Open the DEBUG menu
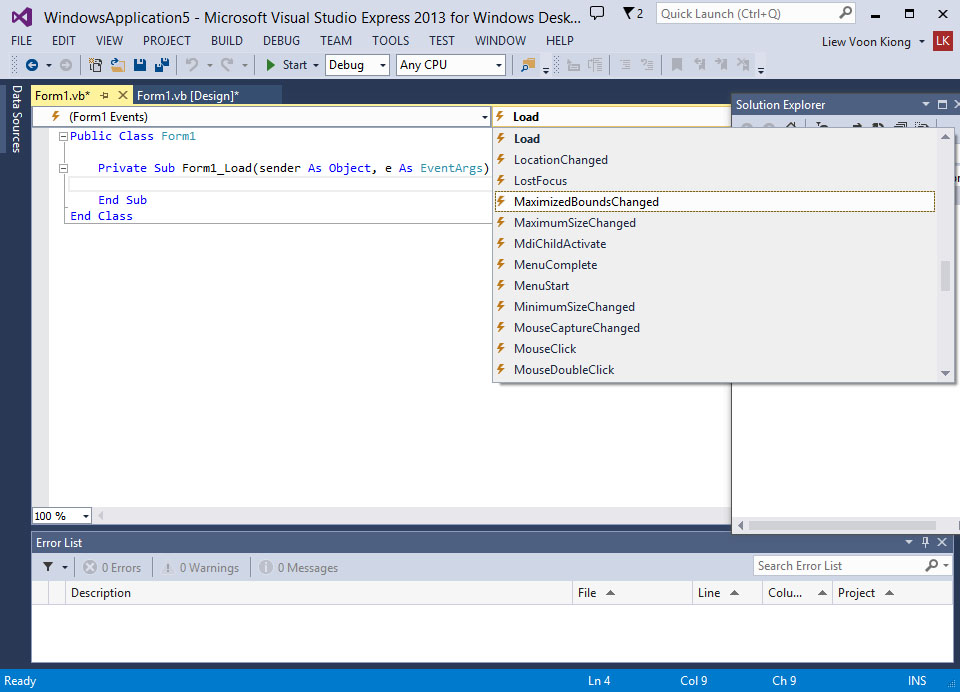Screen dimensions: 960x692 click(281, 41)
